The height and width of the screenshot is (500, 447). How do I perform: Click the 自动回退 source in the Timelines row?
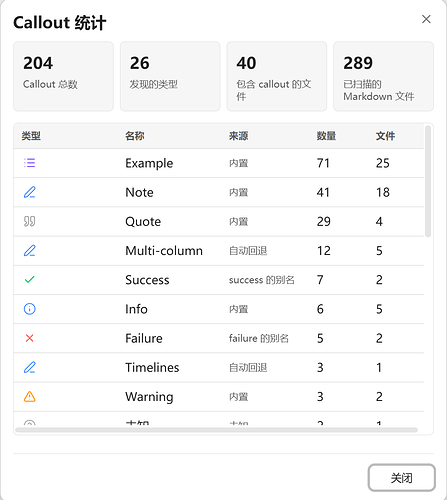pos(248,368)
